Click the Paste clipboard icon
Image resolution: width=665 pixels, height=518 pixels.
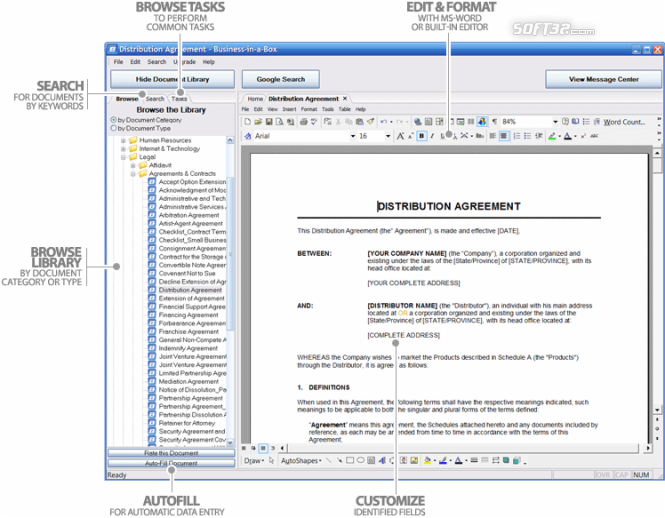click(x=360, y=122)
